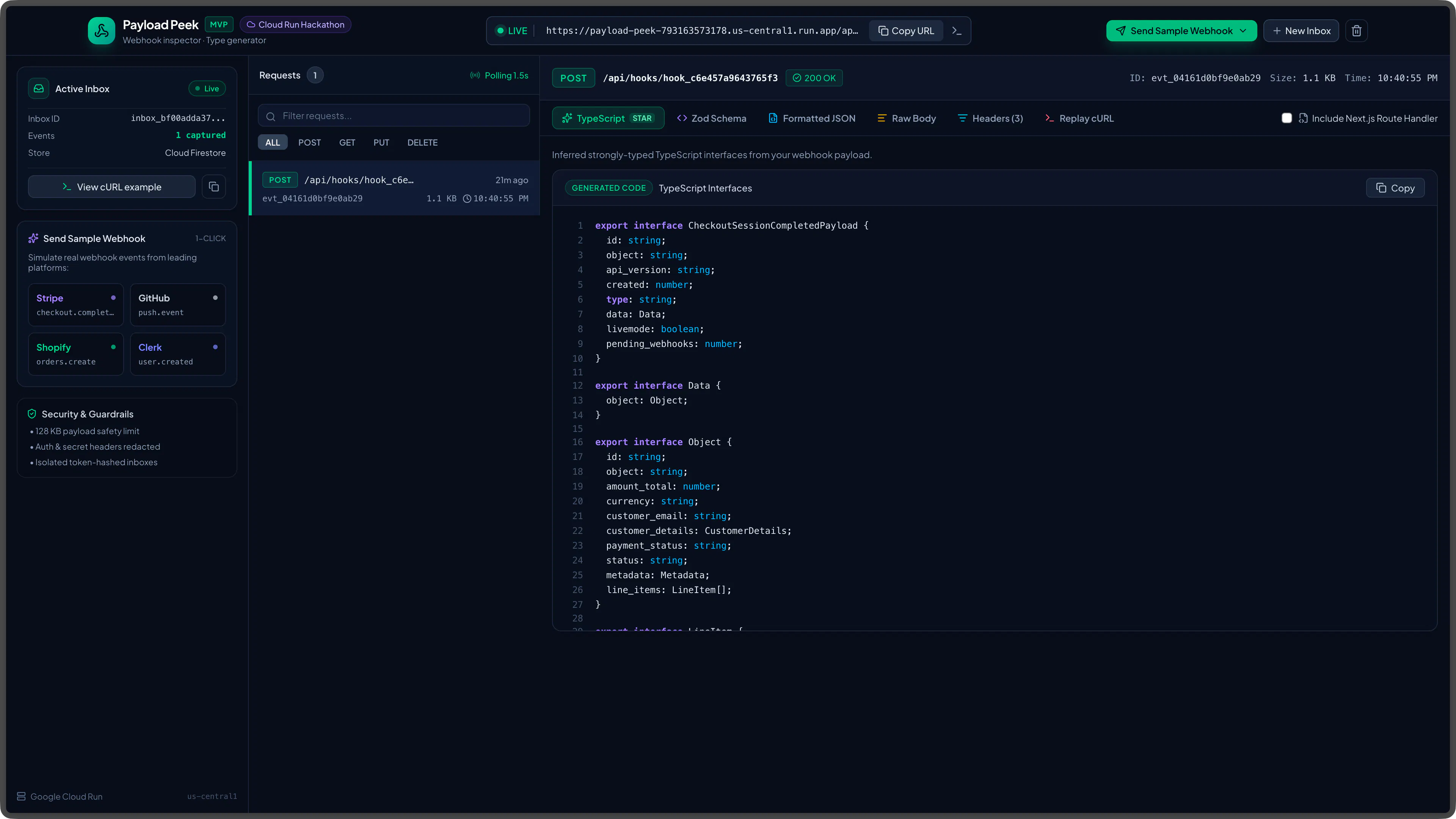Click the 200 OK status badge

(814, 78)
